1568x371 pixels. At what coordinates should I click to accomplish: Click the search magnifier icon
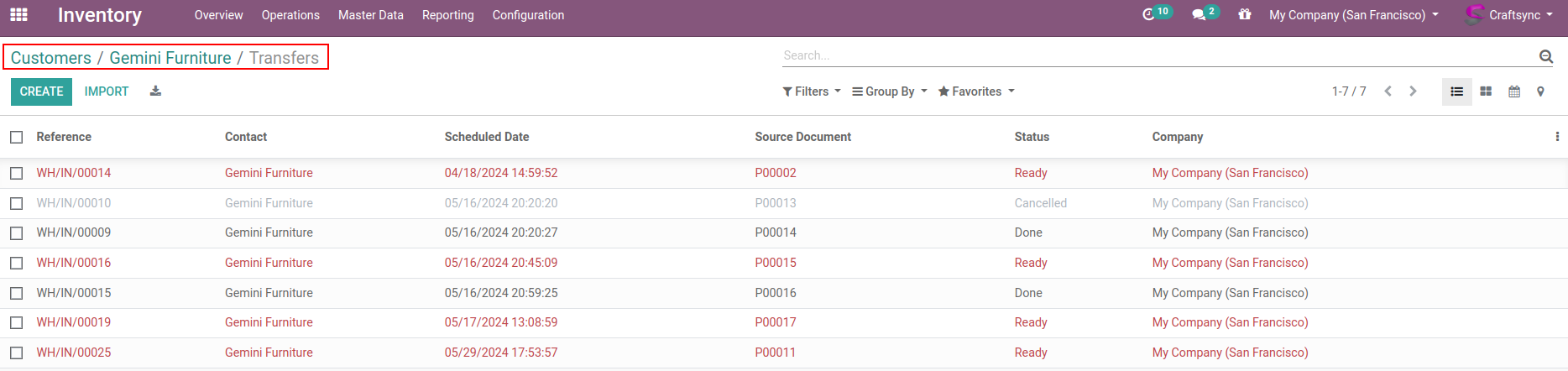pyautogui.click(x=1545, y=56)
